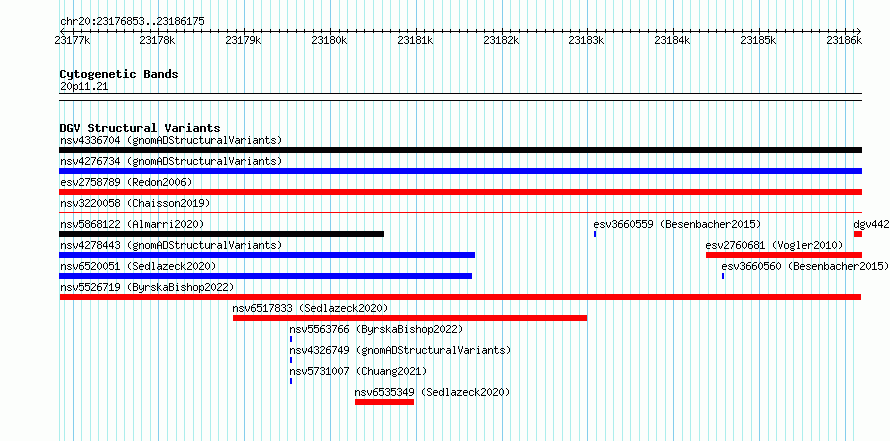This screenshot has height=441, width=890.
Task: Click the blue marker under nsv5563766
Action: [x=291, y=339]
